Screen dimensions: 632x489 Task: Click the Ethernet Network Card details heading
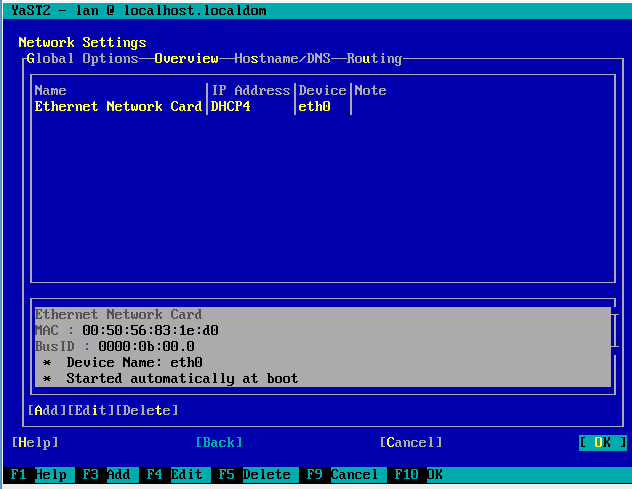[x=118, y=314]
